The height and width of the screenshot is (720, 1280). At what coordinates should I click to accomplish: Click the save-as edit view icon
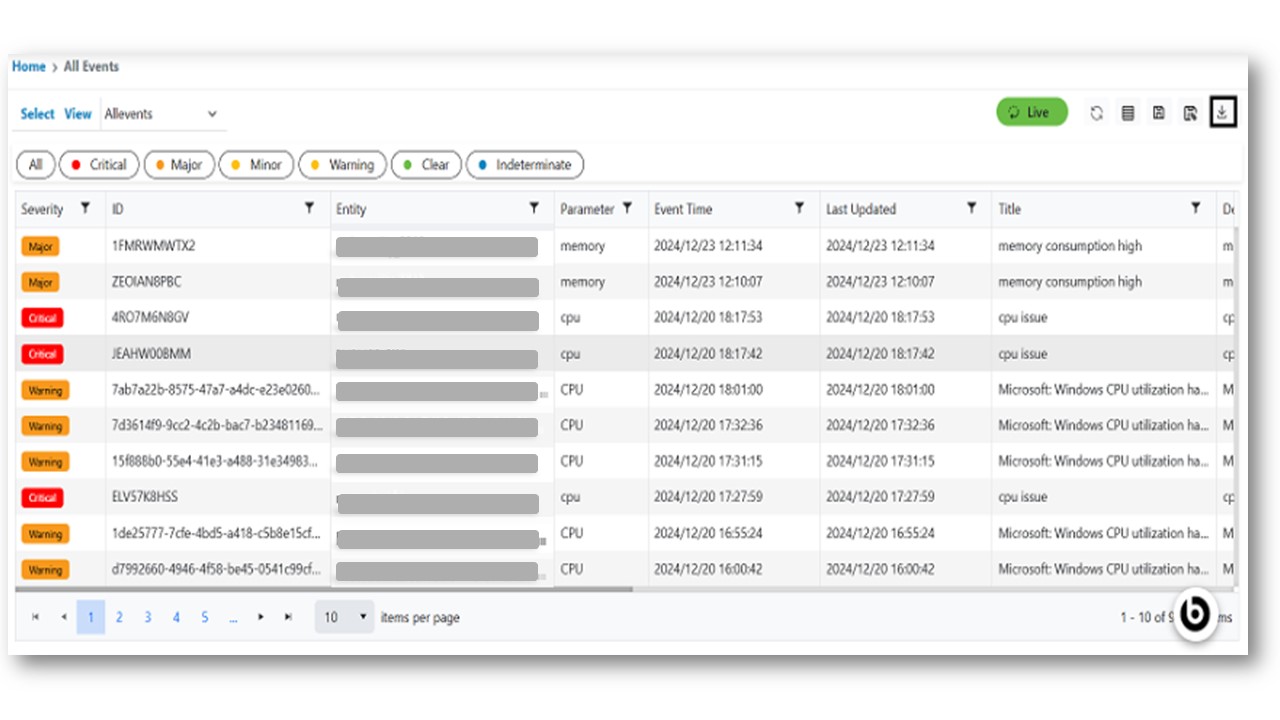[1189, 113]
